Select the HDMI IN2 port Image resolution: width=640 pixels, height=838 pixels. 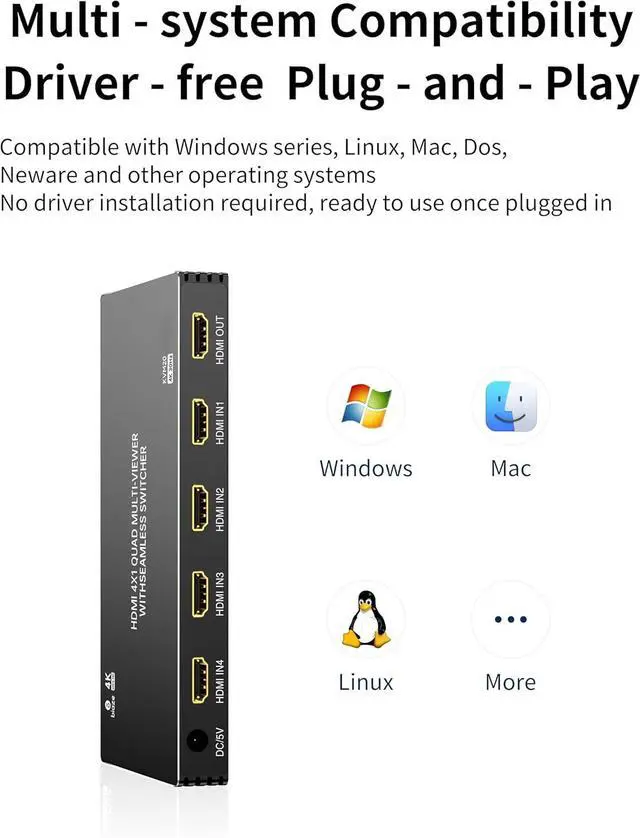click(200, 508)
